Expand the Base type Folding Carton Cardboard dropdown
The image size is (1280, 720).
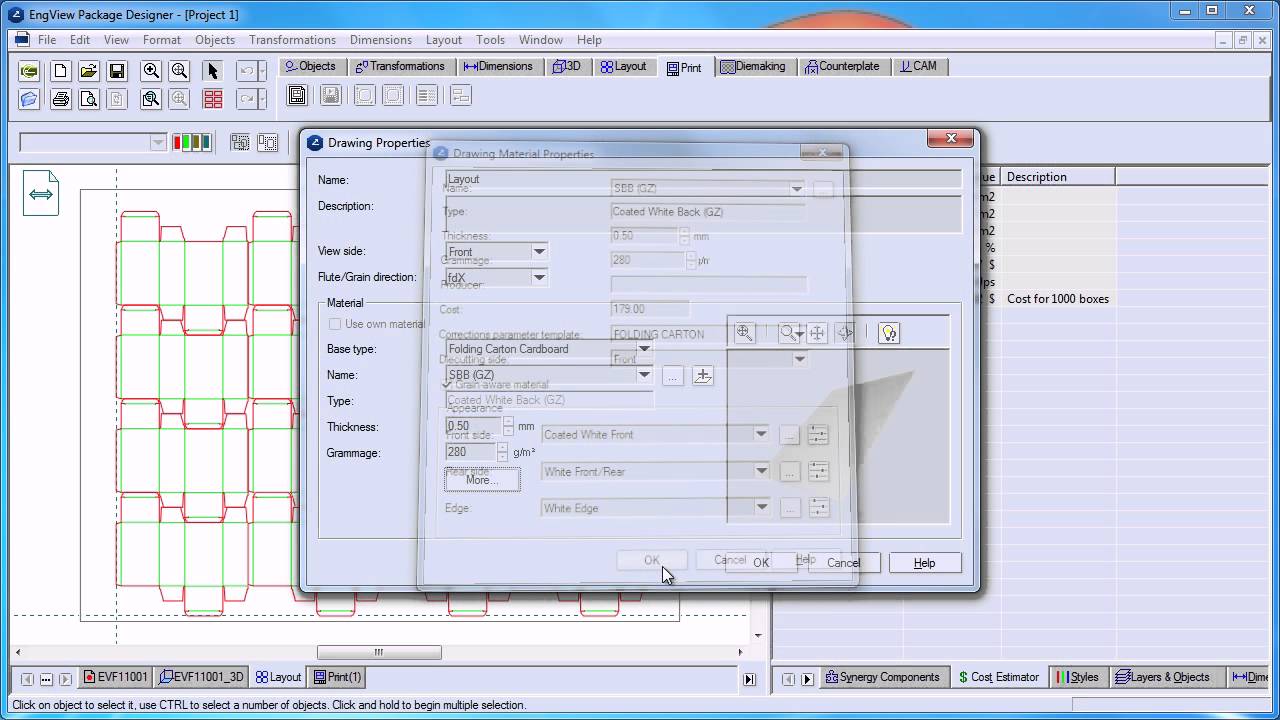[644, 349]
